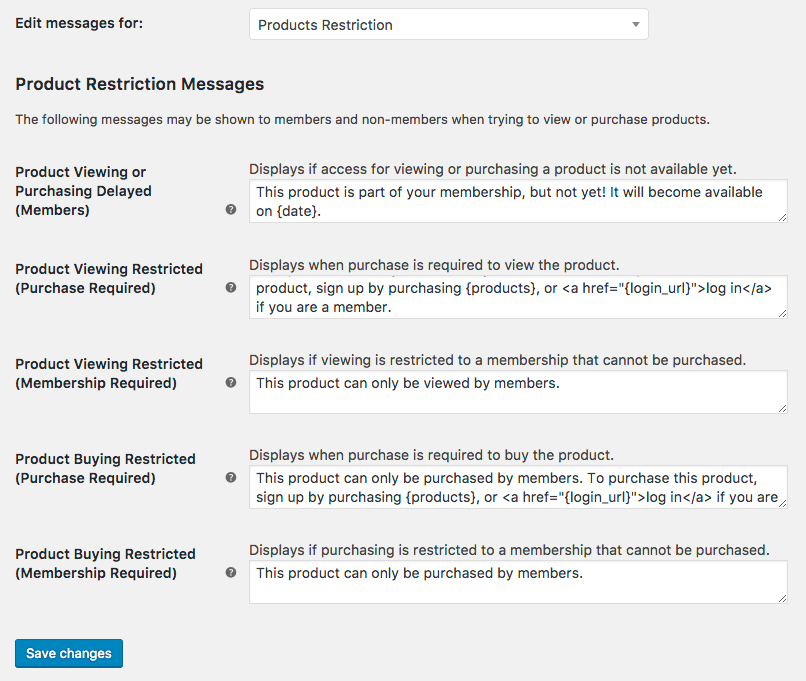This screenshot has height=681, width=806.
Task: Open the Products Restriction dropdown
Action: coord(449,24)
